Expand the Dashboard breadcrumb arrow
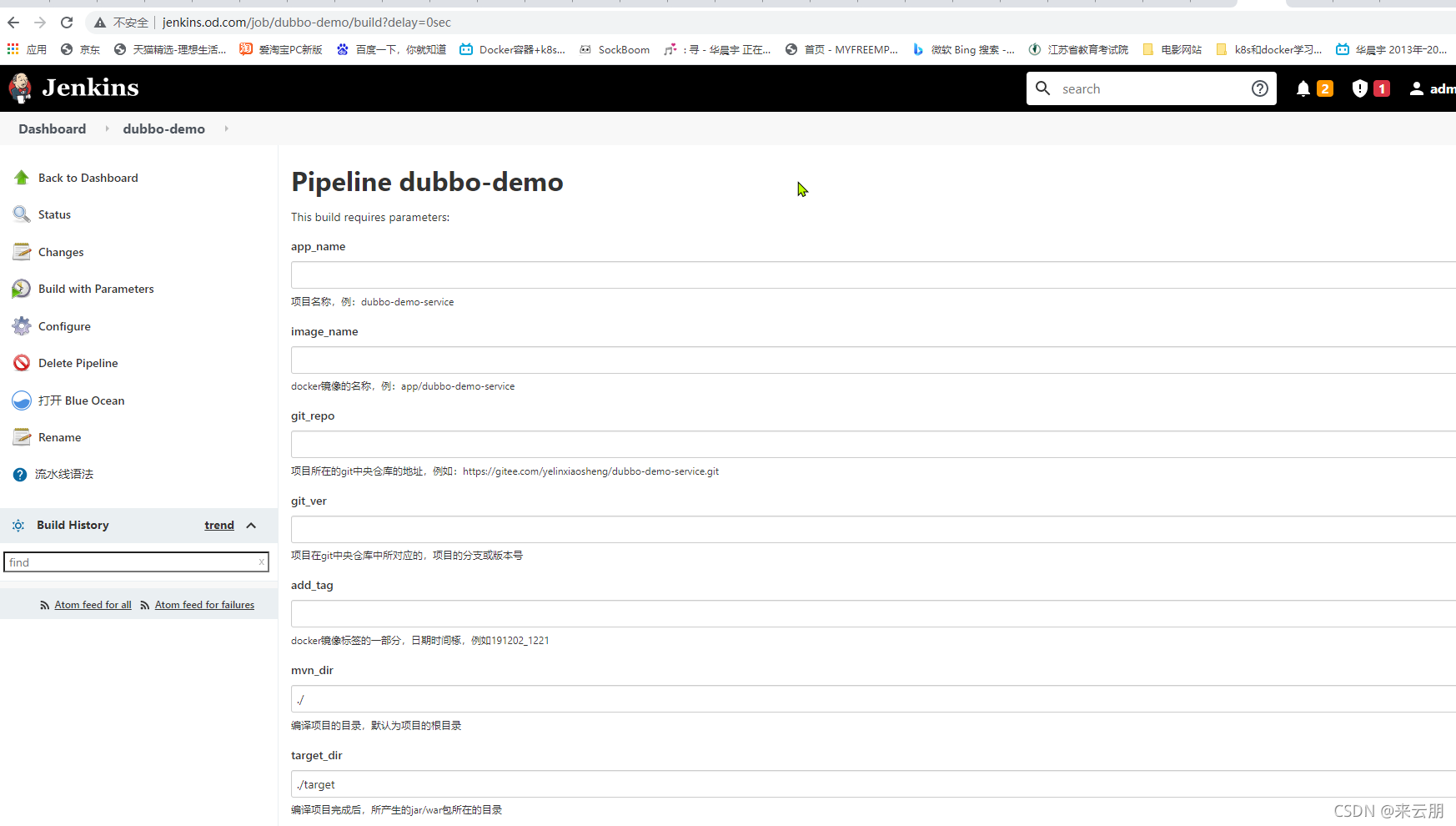The width and height of the screenshot is (1456, 826). 107,128
